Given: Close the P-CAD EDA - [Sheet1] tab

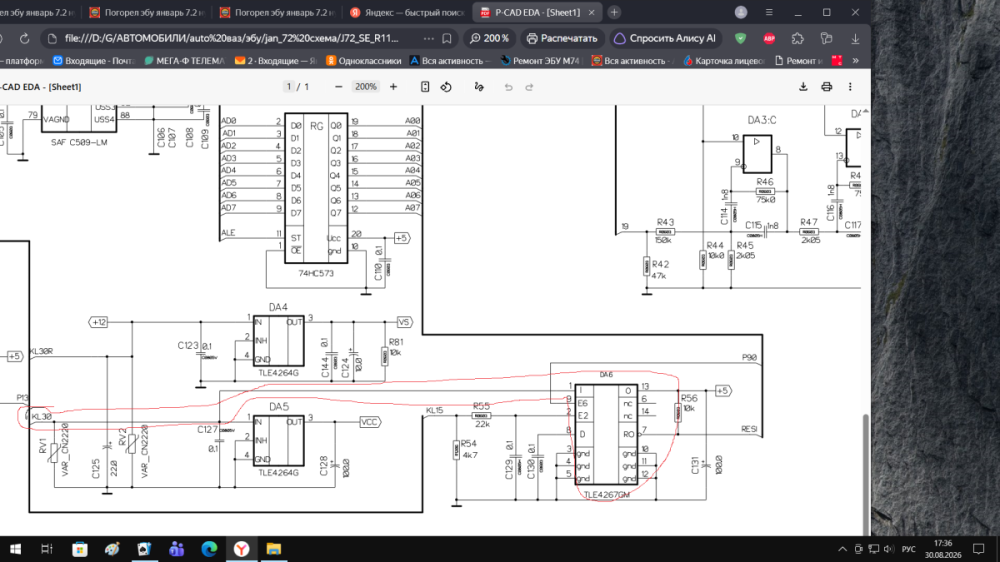Looking at the screenshot, I should [x=591, y=12].
